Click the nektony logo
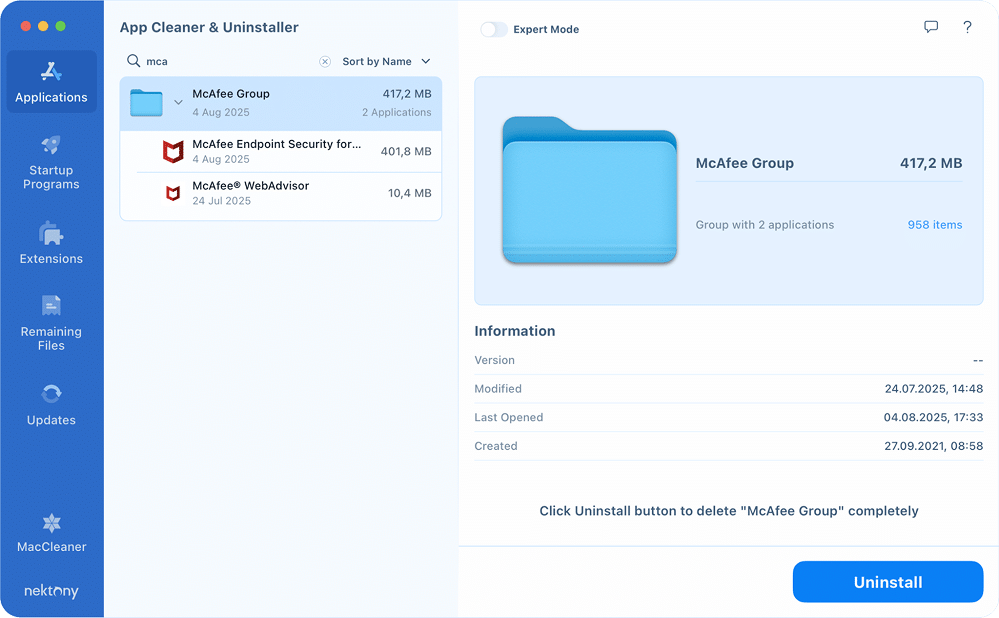 (51, 591)
